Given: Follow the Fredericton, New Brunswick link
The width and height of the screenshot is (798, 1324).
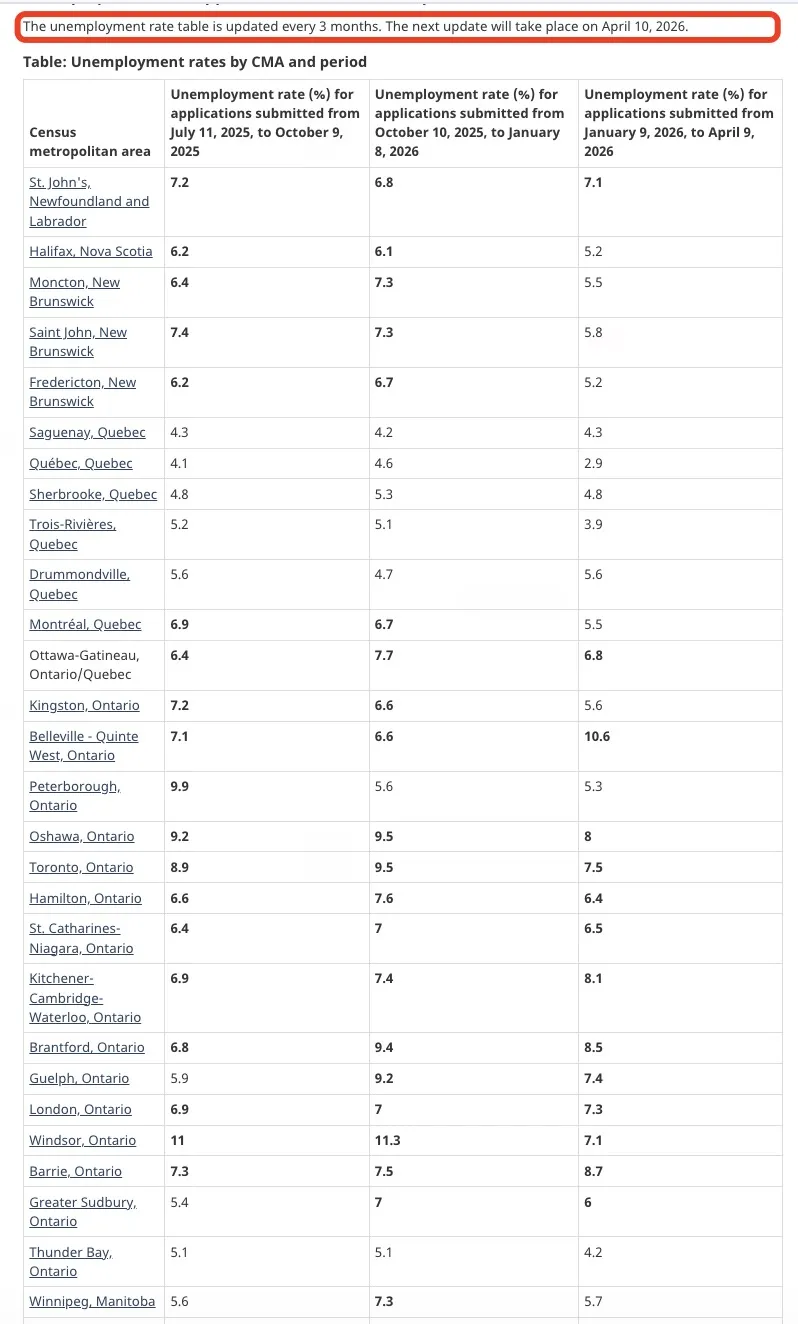Looking at the screenshot, I should point(83,391).
